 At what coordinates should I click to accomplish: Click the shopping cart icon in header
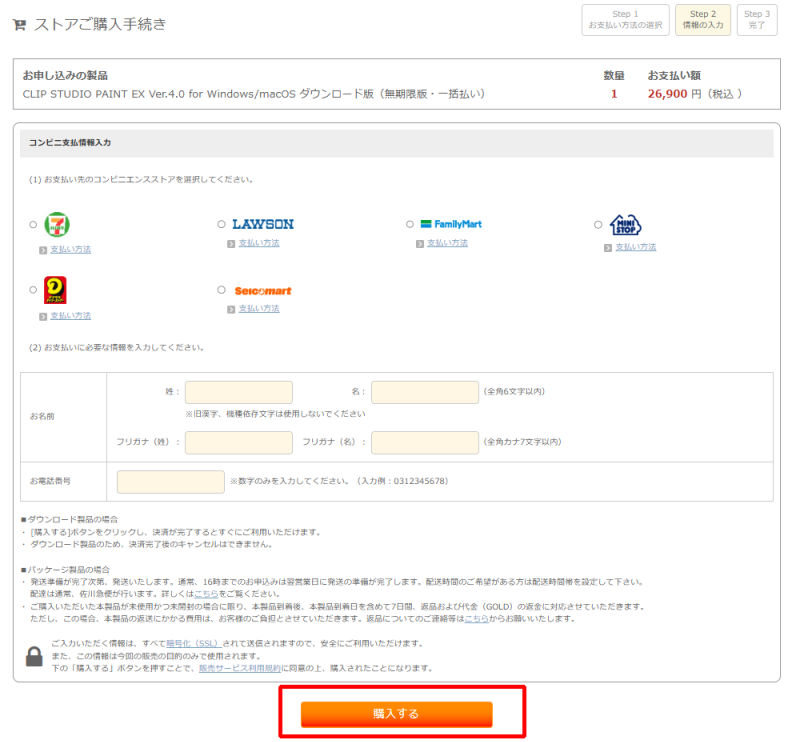click(19, 24)
